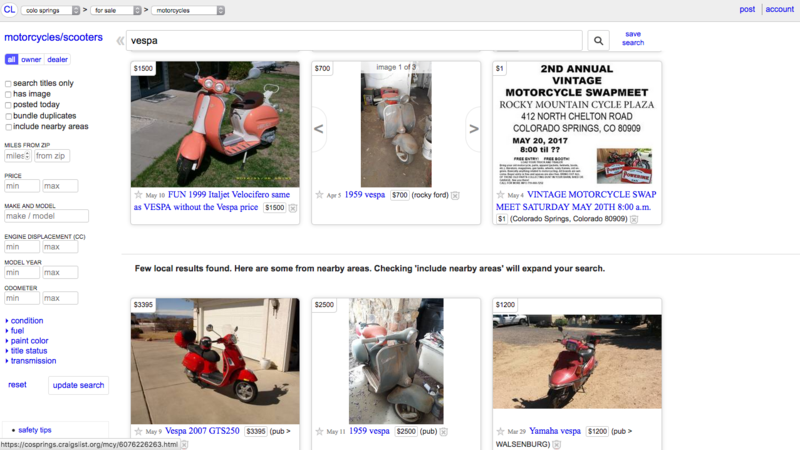Viewport: 800px width, 450px height.
Task: Open VINTAGE MOTORCYCLE SWAP MEET listing title
Action: (576, 201)
